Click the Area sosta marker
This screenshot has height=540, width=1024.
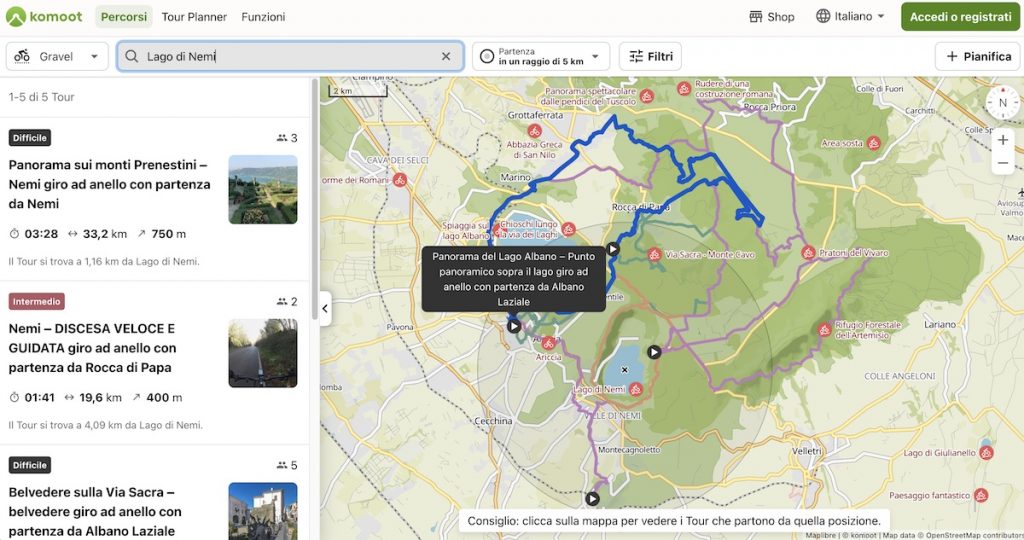pyautogui.click(x=874, y=143)
